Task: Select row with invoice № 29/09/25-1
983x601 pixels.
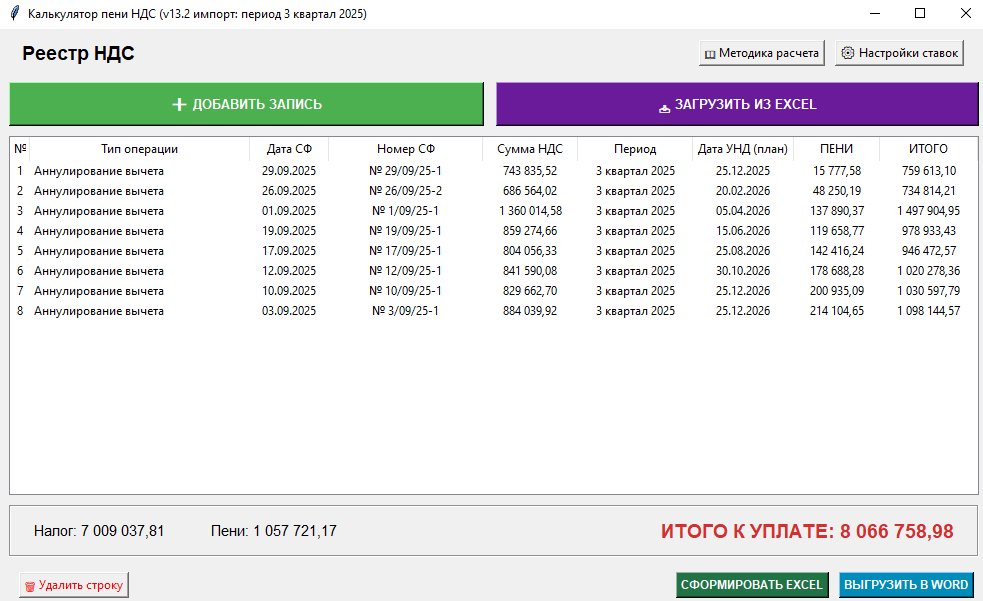Action: pyautogui.click(x=405, y=171)
